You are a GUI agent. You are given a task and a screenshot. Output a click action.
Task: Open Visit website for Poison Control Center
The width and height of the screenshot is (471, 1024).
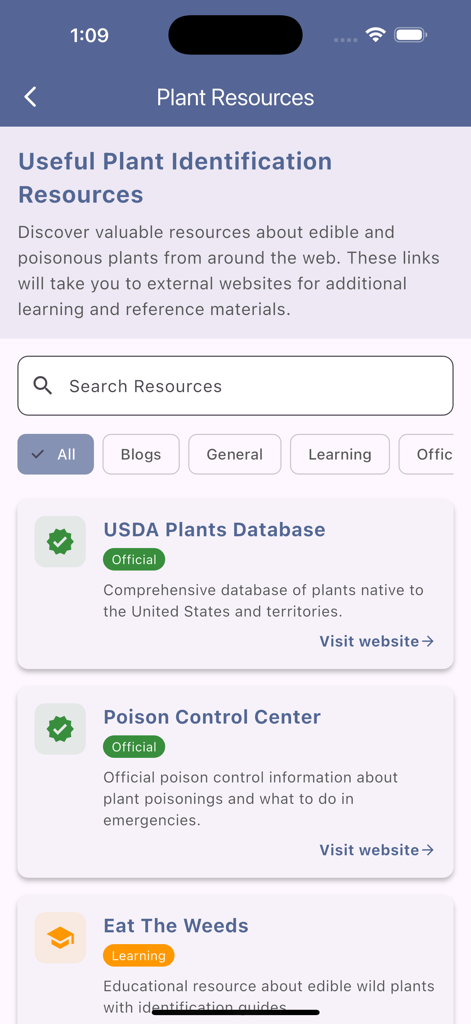pyautogui.click(x=377, y=850)
